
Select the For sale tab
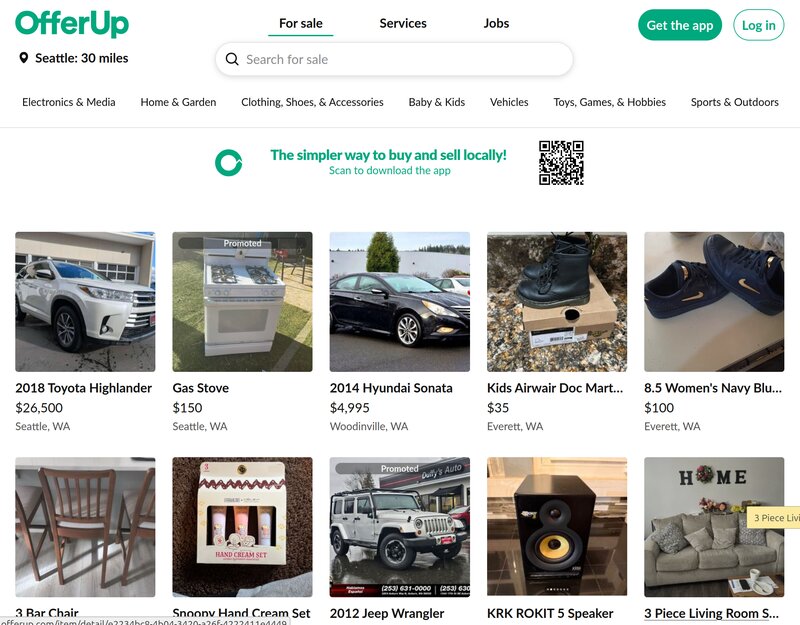tap(300, 23)
